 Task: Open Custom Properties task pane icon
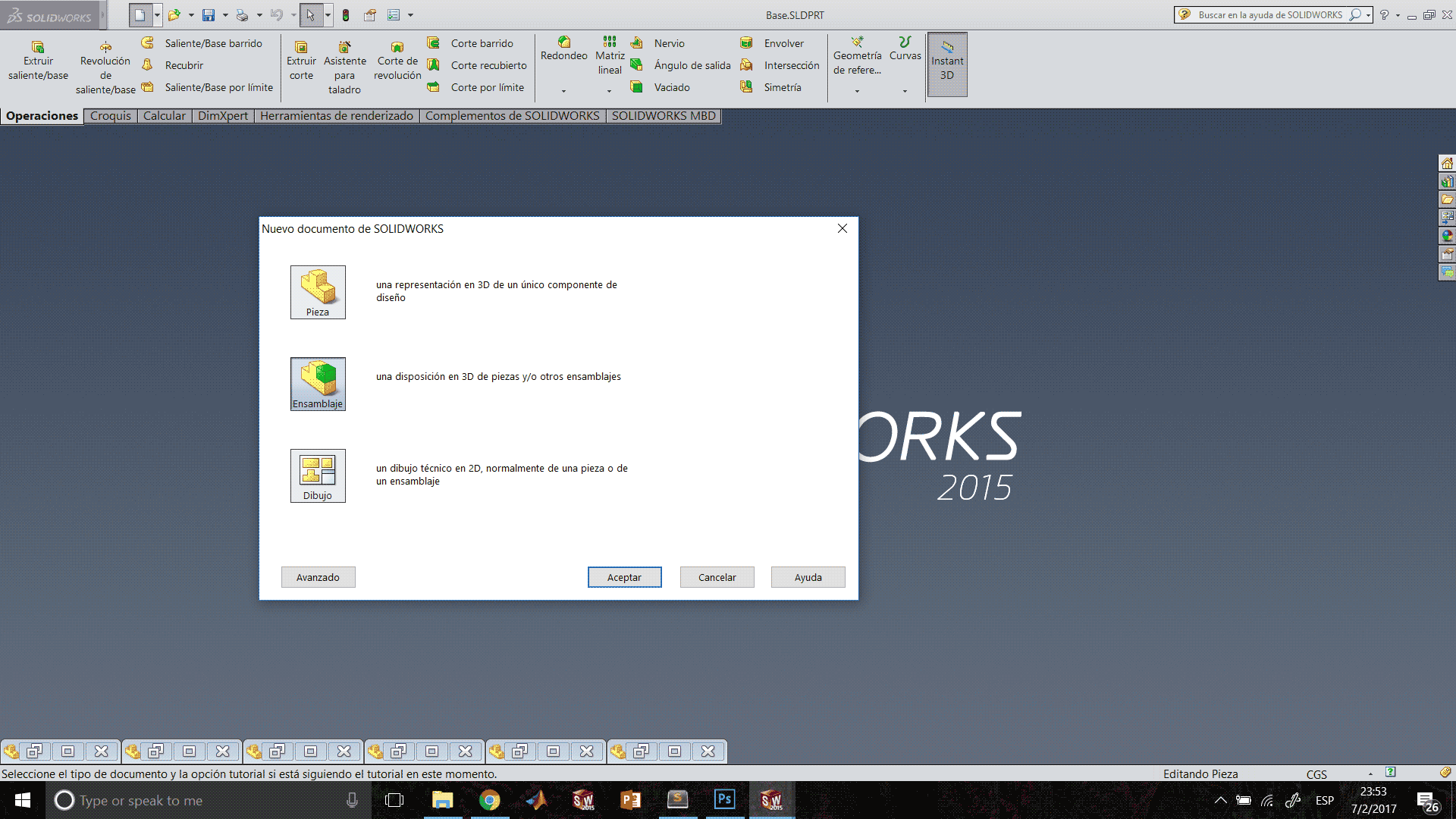click(1447, 254)
